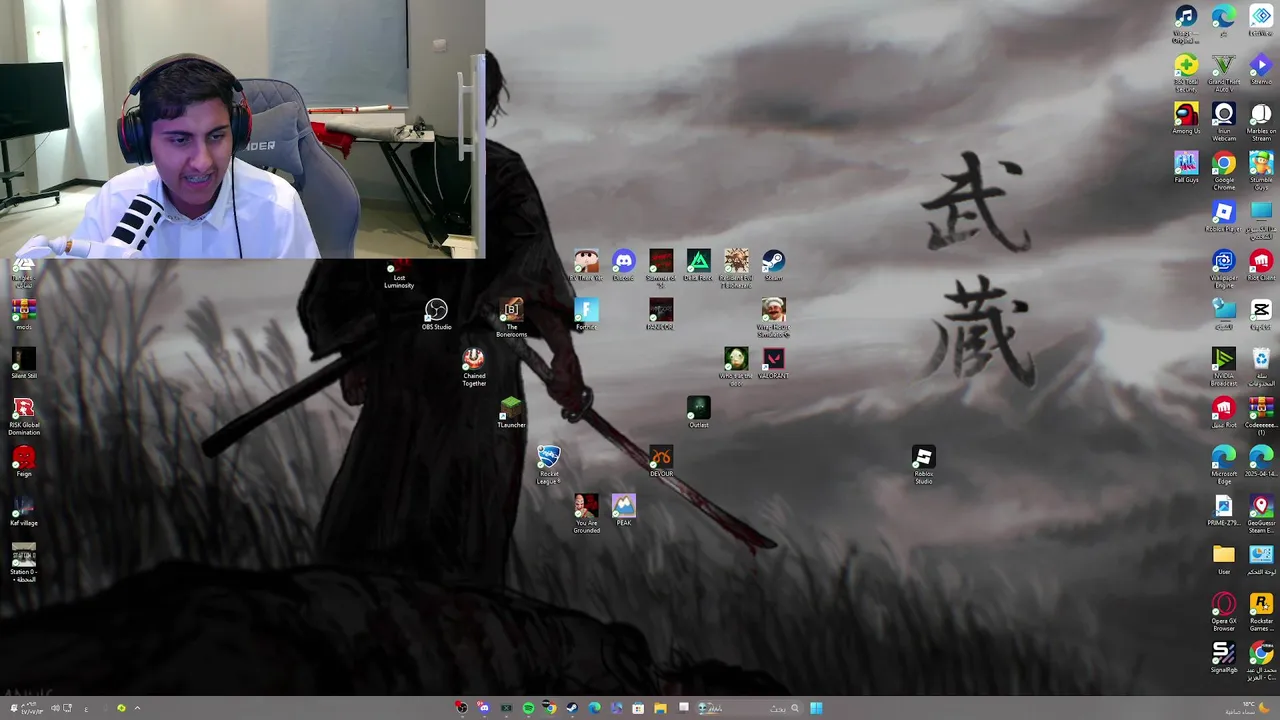The width and height of the screenshot is (1280, 720).
Task: Open the Steam desktop shortcut
Action: (x=773, y=265)
